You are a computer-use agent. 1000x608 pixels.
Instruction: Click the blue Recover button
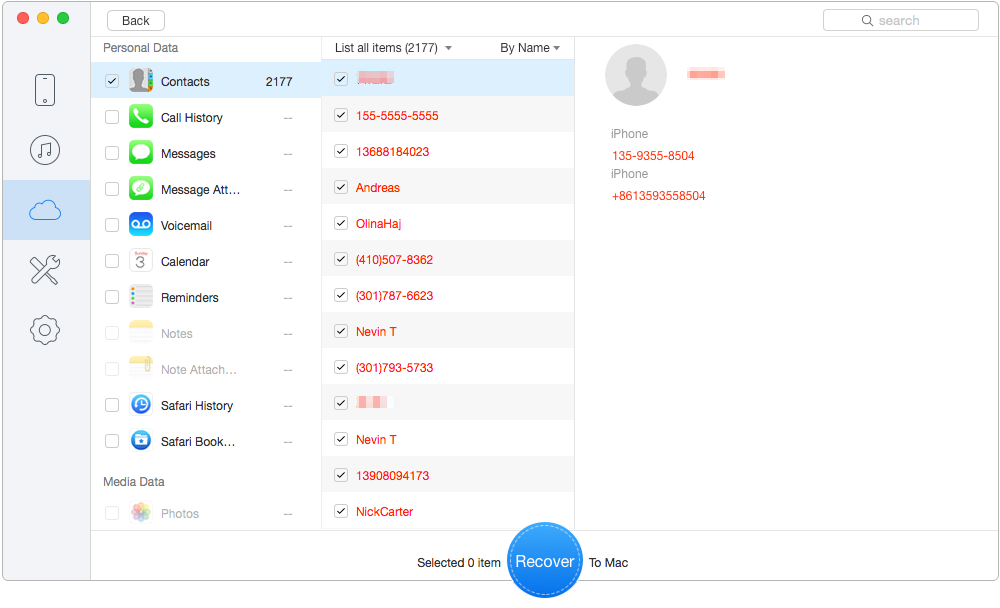click(545, 561)
